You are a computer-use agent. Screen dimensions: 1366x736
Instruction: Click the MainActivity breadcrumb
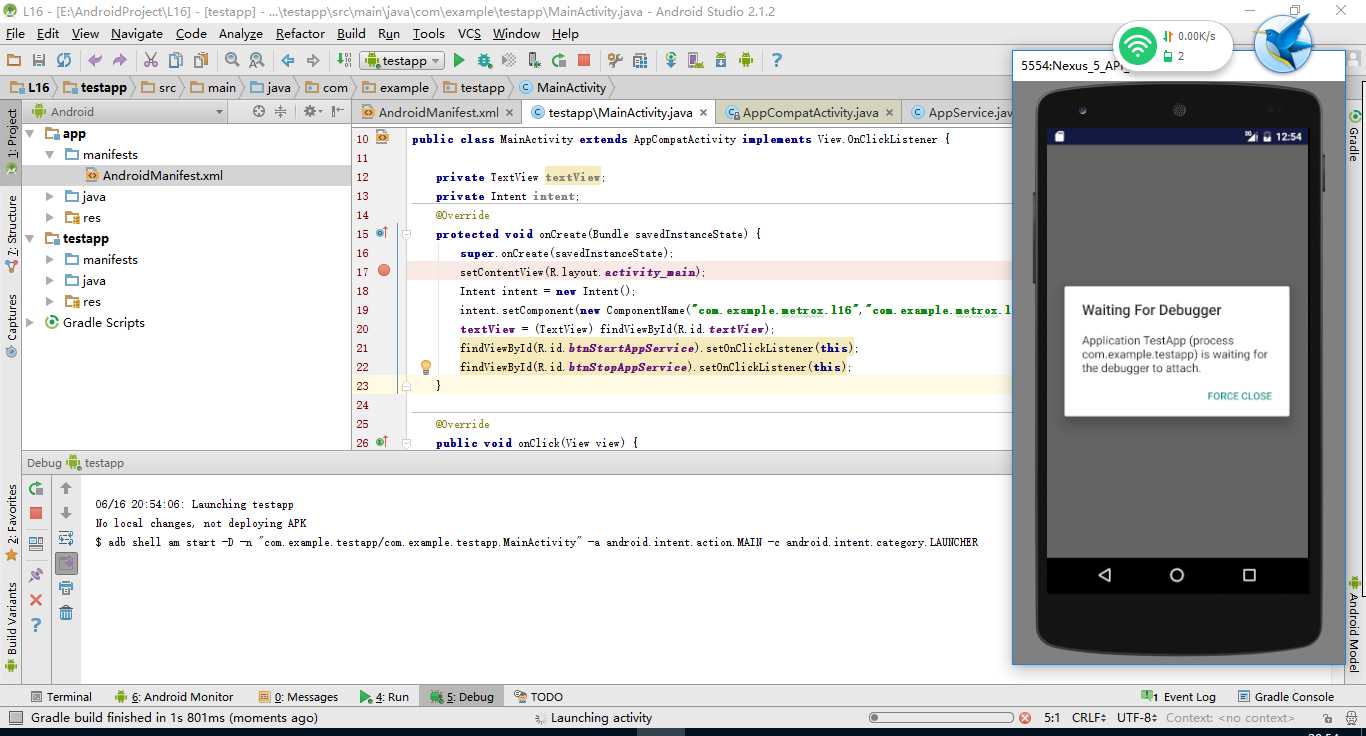563,87
